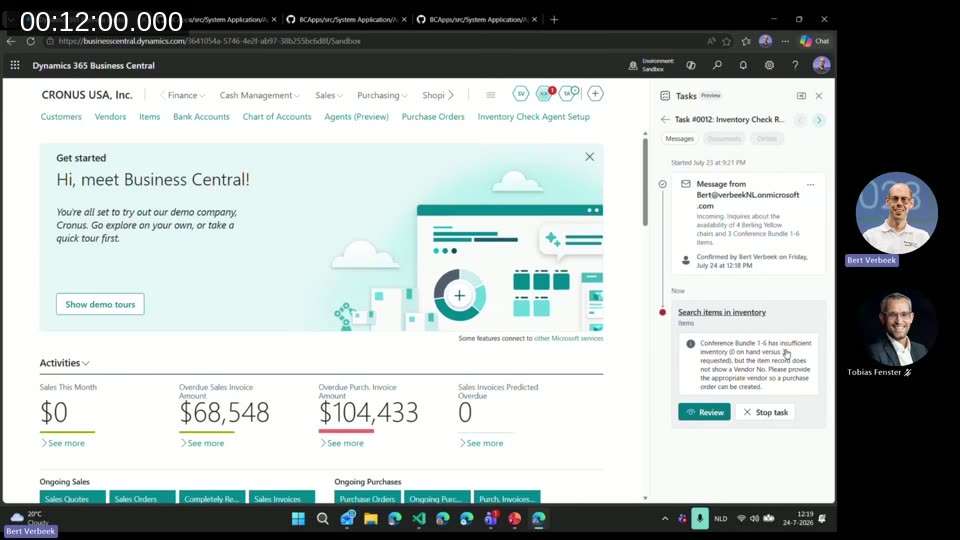The height and width of the screenshot is (540, 960).
Task: Open Agents (Preview)
Action: pos(356,116)
